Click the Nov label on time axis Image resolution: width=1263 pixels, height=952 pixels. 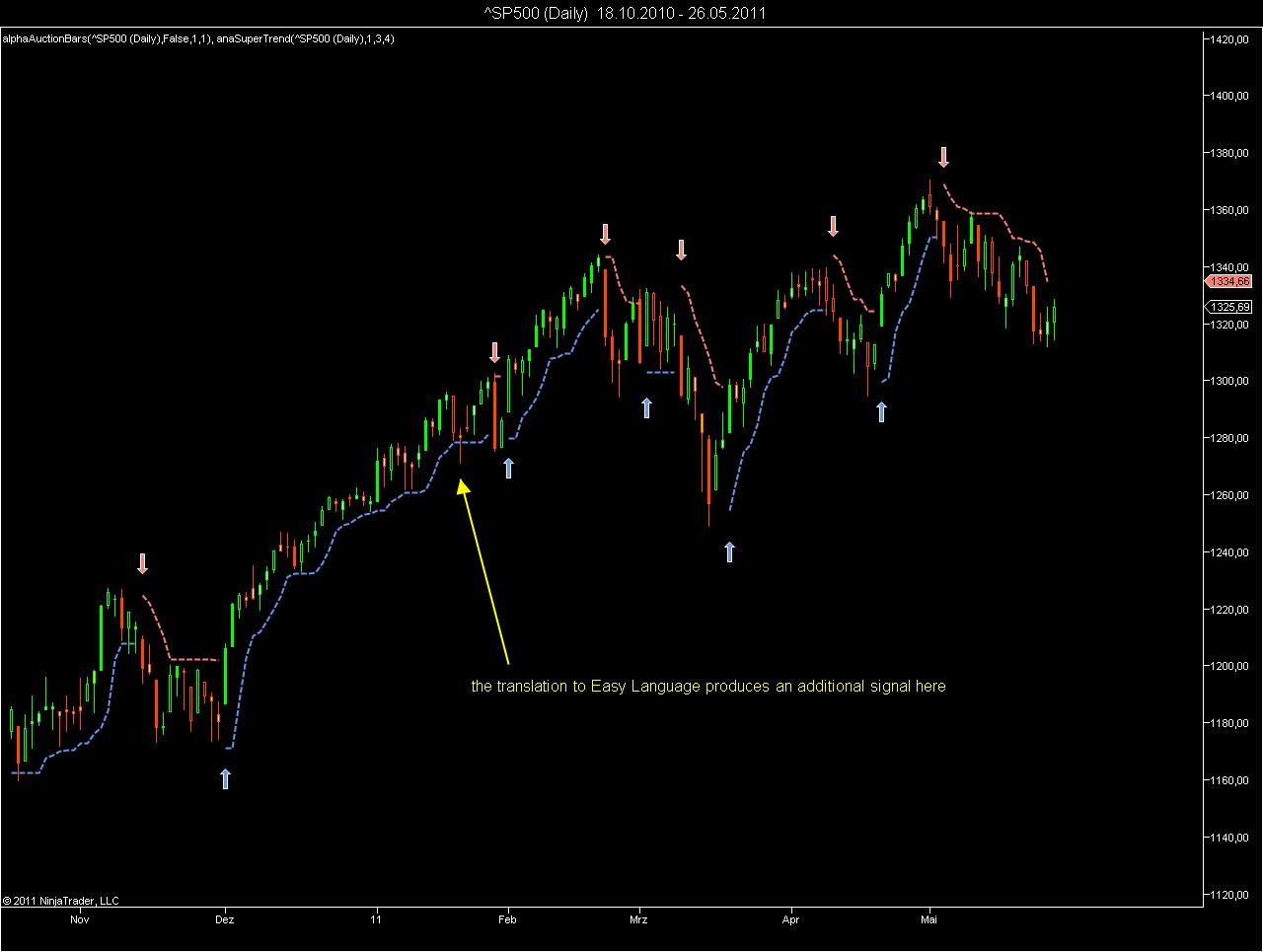(x=80, y=919)
